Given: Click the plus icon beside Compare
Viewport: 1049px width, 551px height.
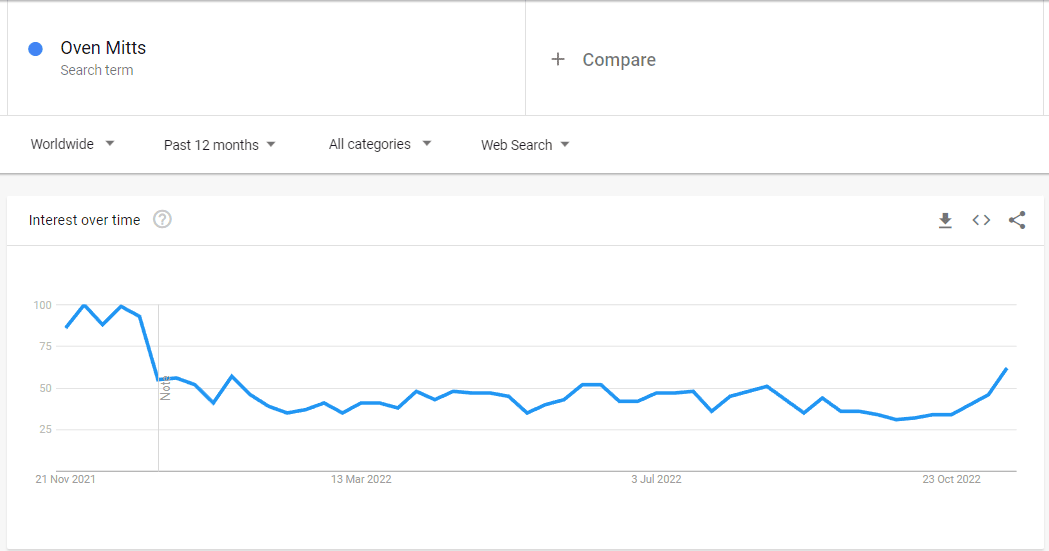Looking at the screenshot, I should 558,60.
